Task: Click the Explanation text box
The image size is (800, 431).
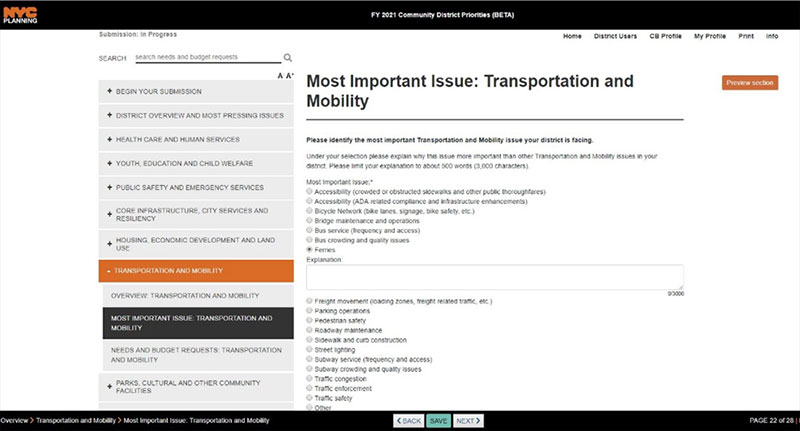Action: (495, 277)
